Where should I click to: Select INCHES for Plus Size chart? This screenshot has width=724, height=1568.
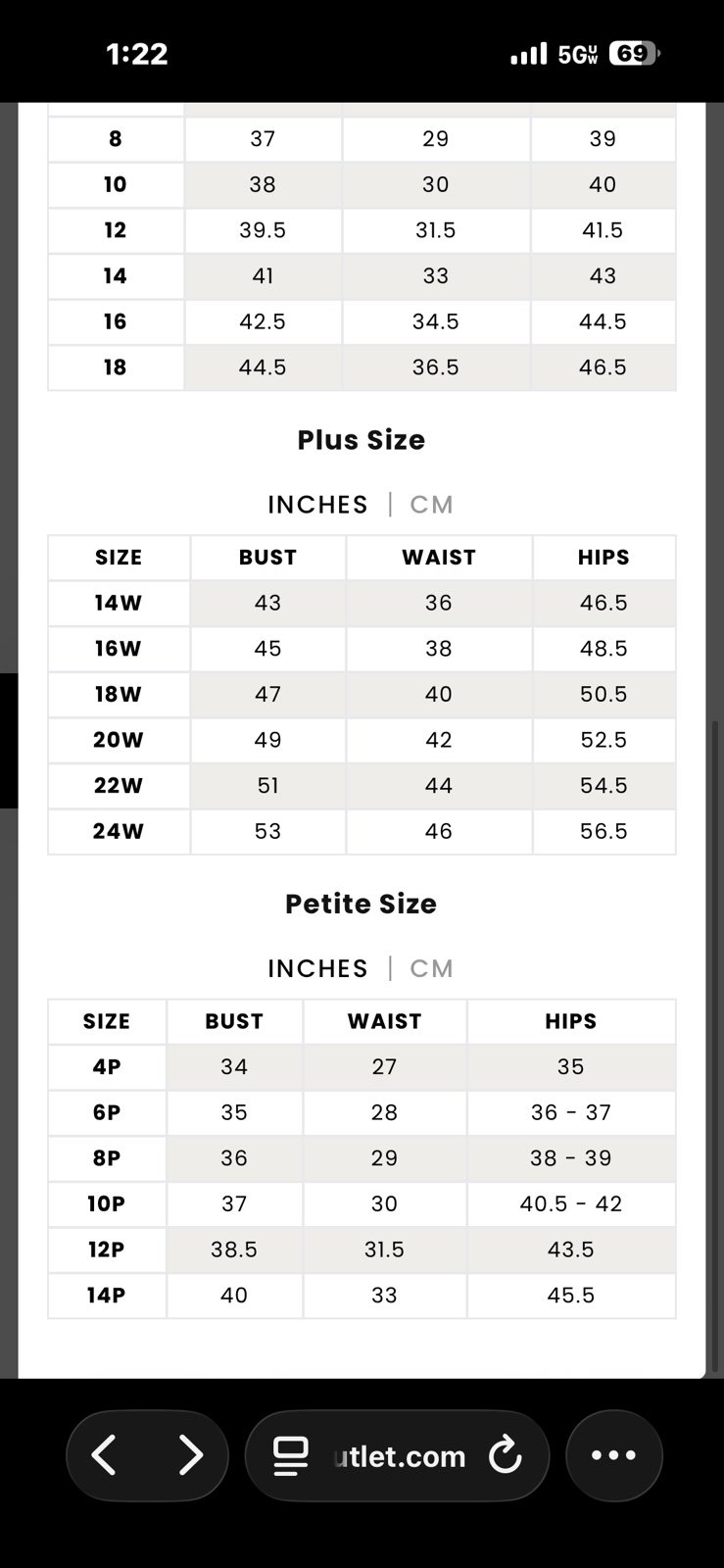coord(317,505)
